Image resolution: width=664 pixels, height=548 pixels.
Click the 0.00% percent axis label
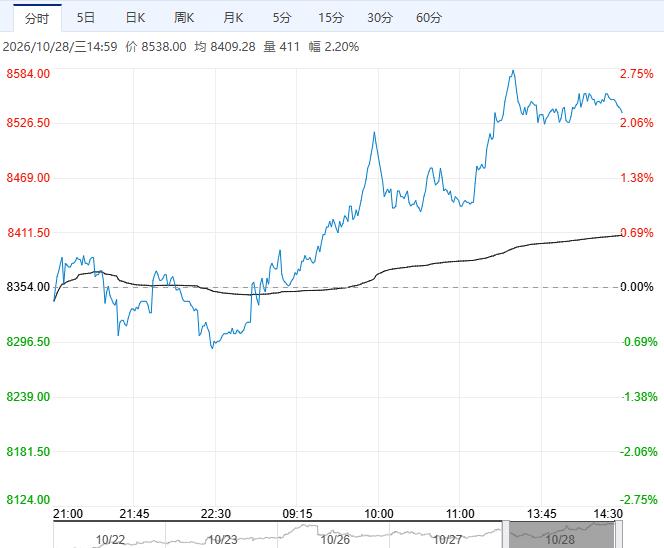(x=637, y=287)
